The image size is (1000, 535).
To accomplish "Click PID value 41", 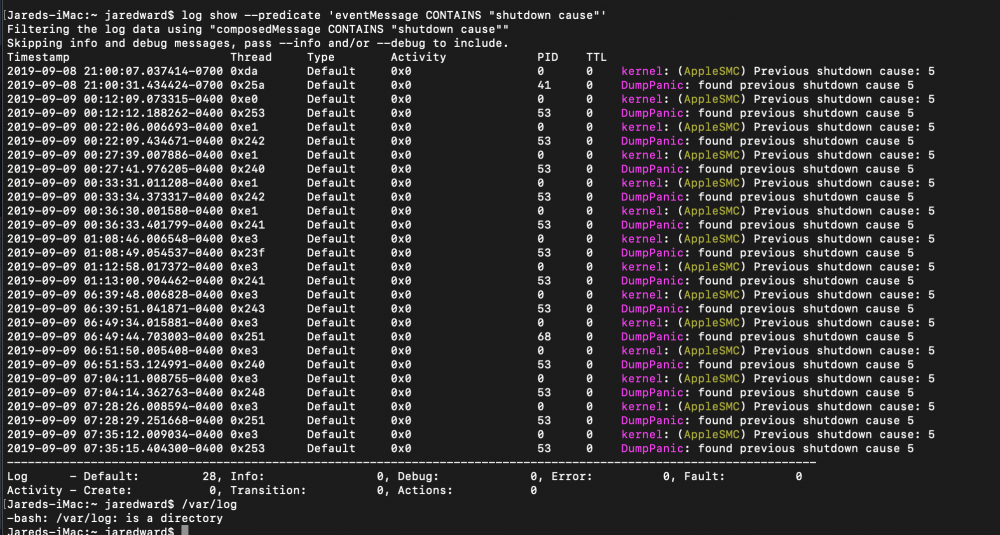I will click(x=545, y=85).
